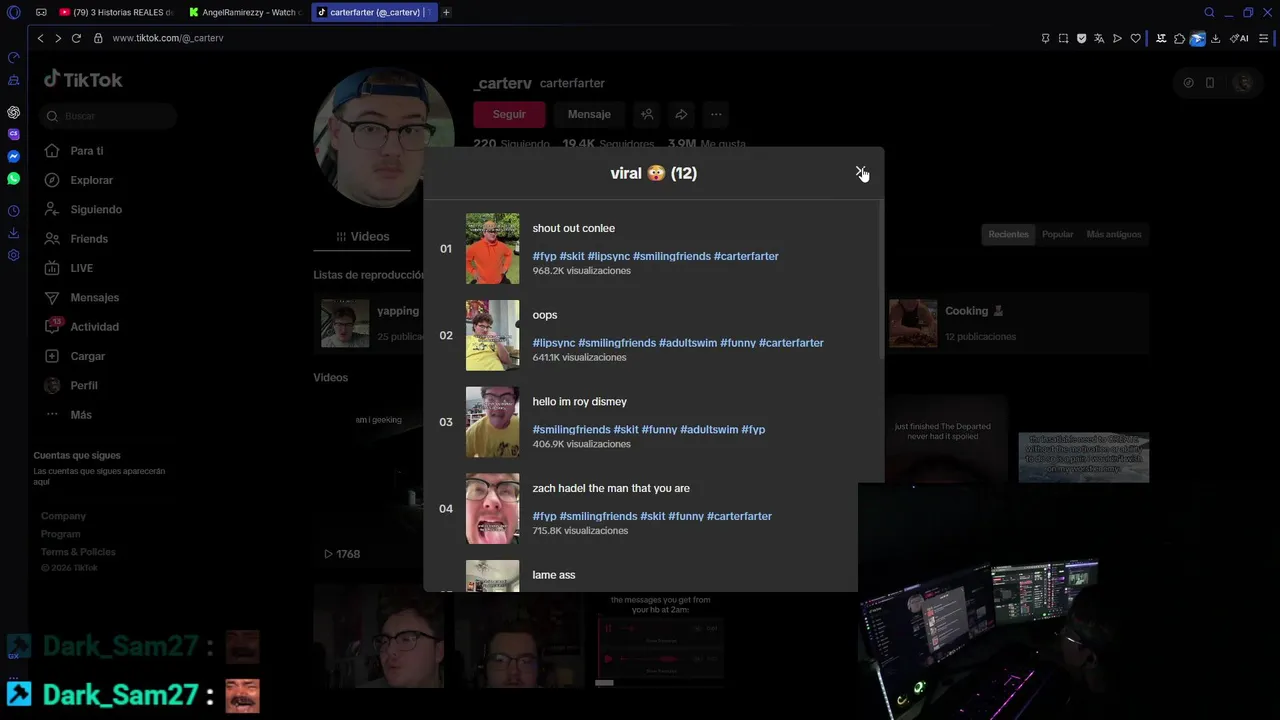Screen dimensions: 1280x720
Task: Open Cargar upload page
Action: point(87,356)
